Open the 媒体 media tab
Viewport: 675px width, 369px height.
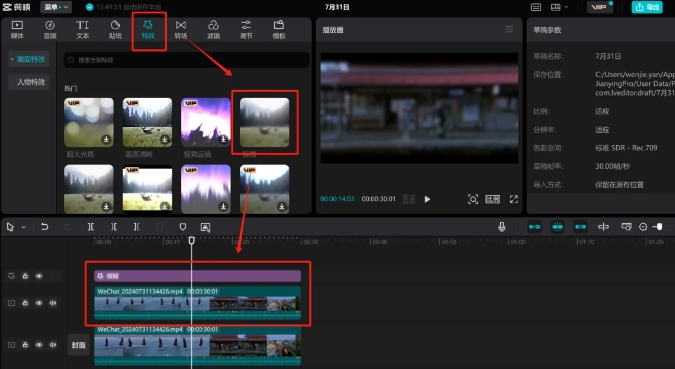[x=17, y=30]
